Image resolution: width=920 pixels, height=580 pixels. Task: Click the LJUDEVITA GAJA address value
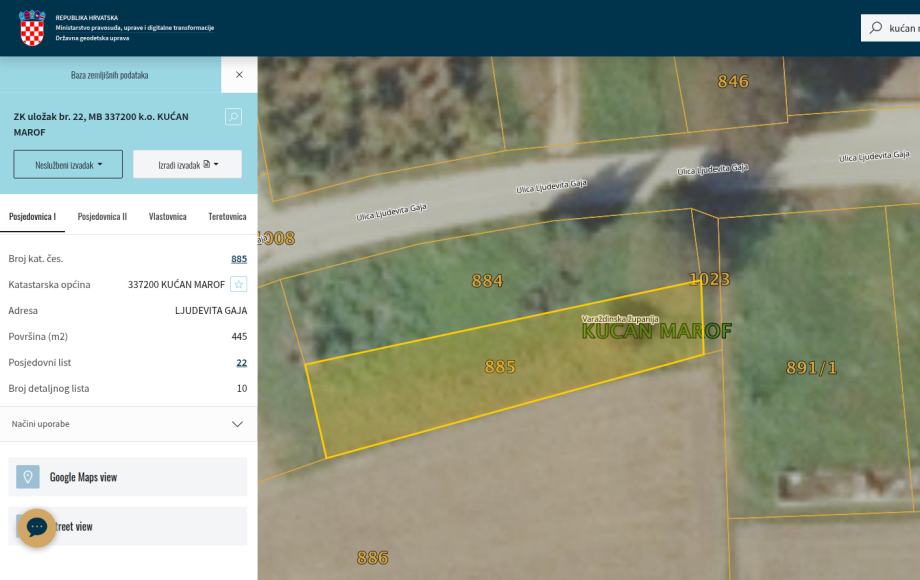coord(211,310)
